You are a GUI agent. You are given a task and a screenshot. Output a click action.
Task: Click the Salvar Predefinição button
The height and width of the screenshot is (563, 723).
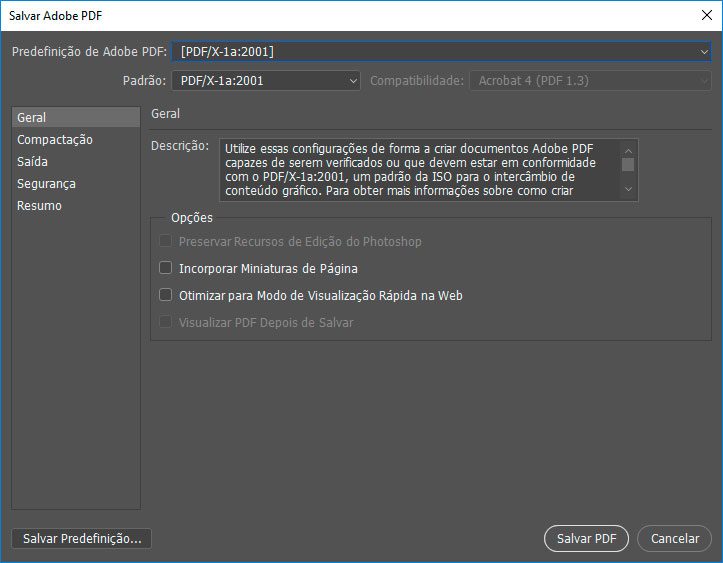click(x=82, y=539)
